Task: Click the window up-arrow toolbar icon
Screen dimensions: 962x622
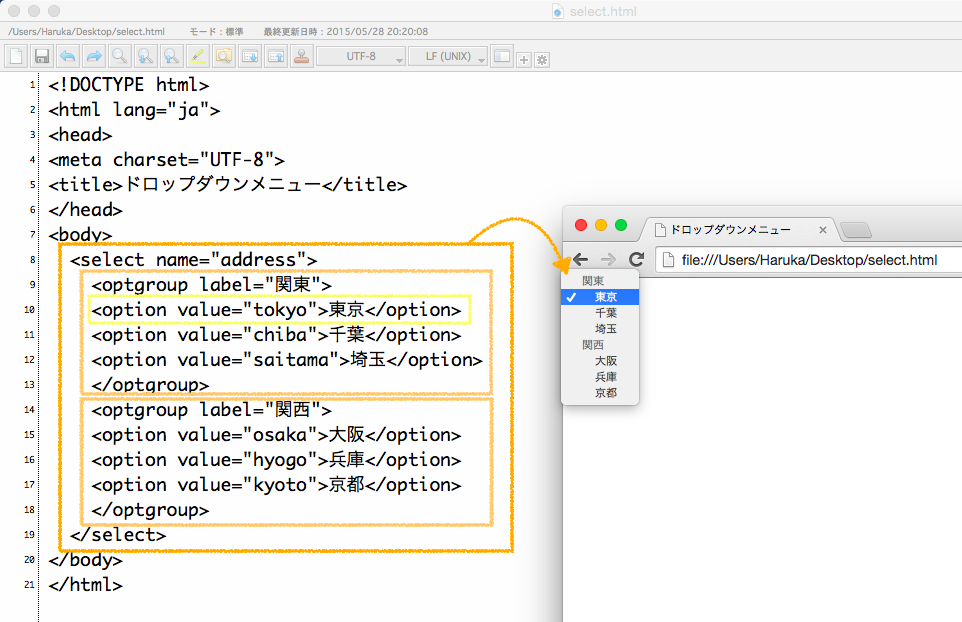Action: [276, 56]
